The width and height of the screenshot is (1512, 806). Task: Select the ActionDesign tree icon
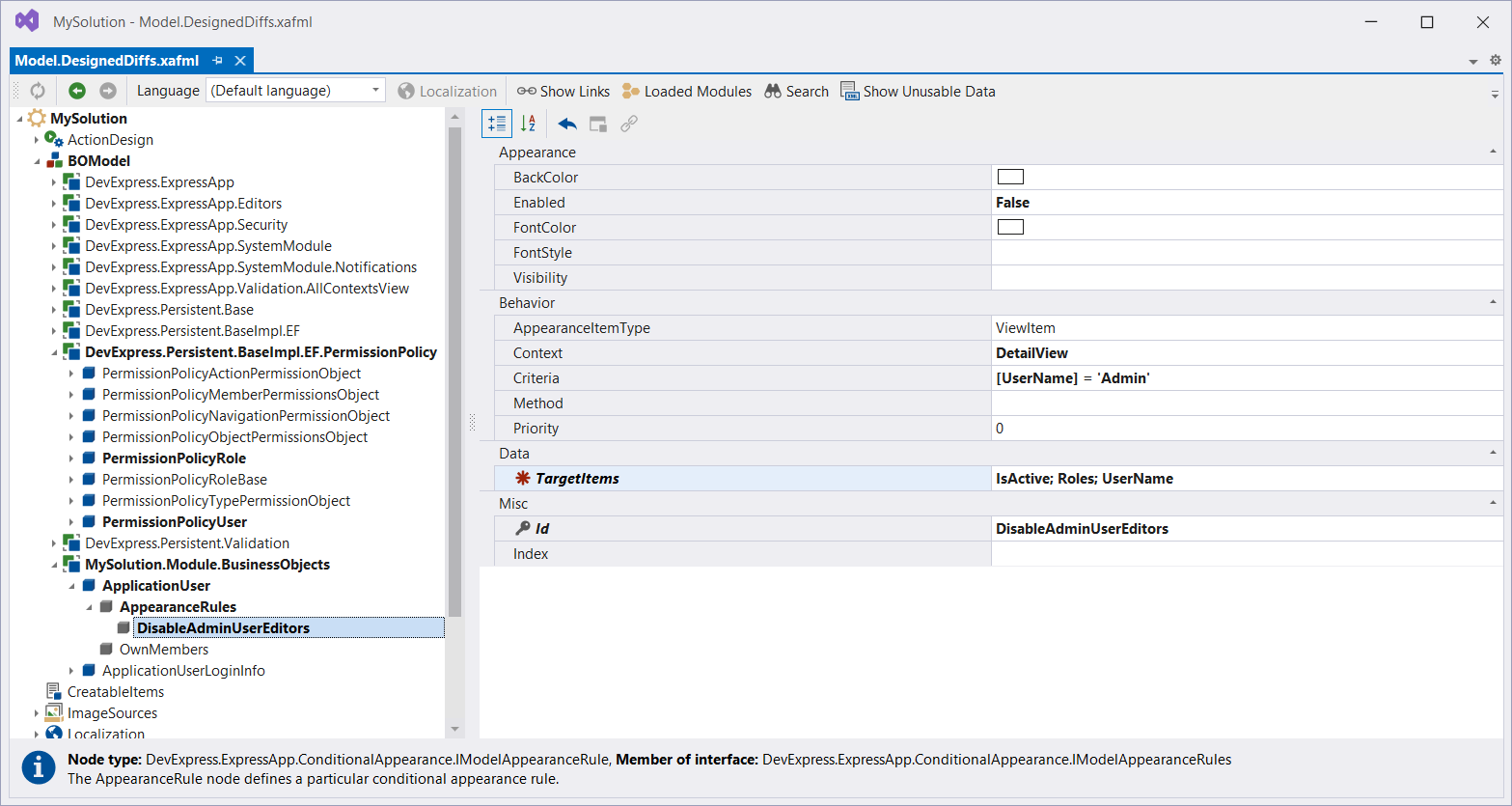tap(54, 139)
